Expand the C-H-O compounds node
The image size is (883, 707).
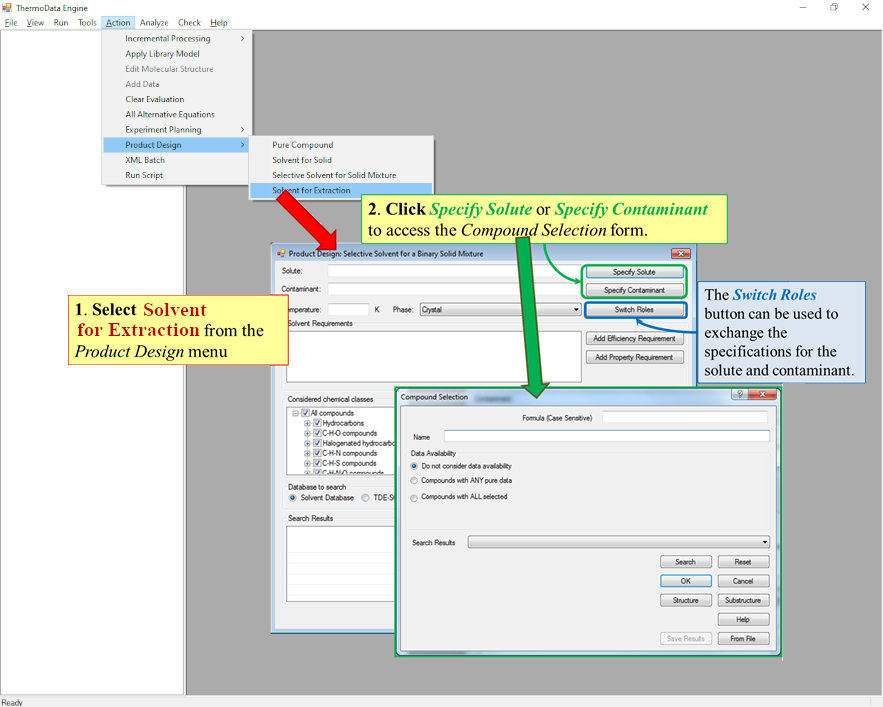(x=307, y=433)
